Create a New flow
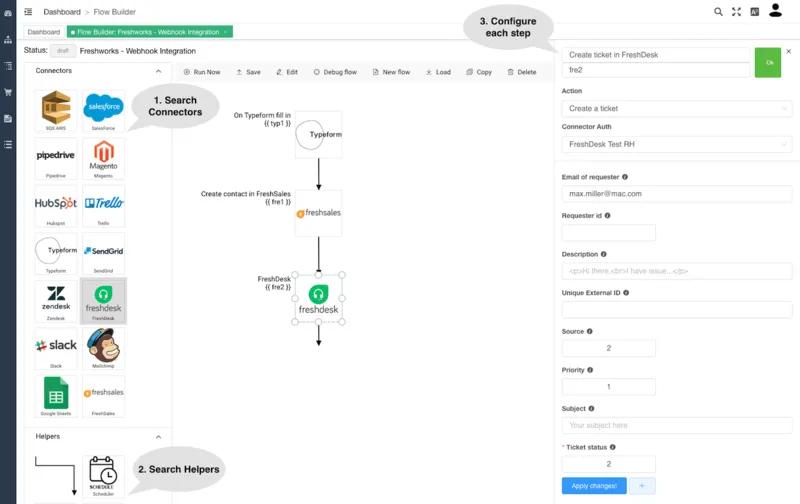This screenshot has width=800, height=504. tap(391, 72)
